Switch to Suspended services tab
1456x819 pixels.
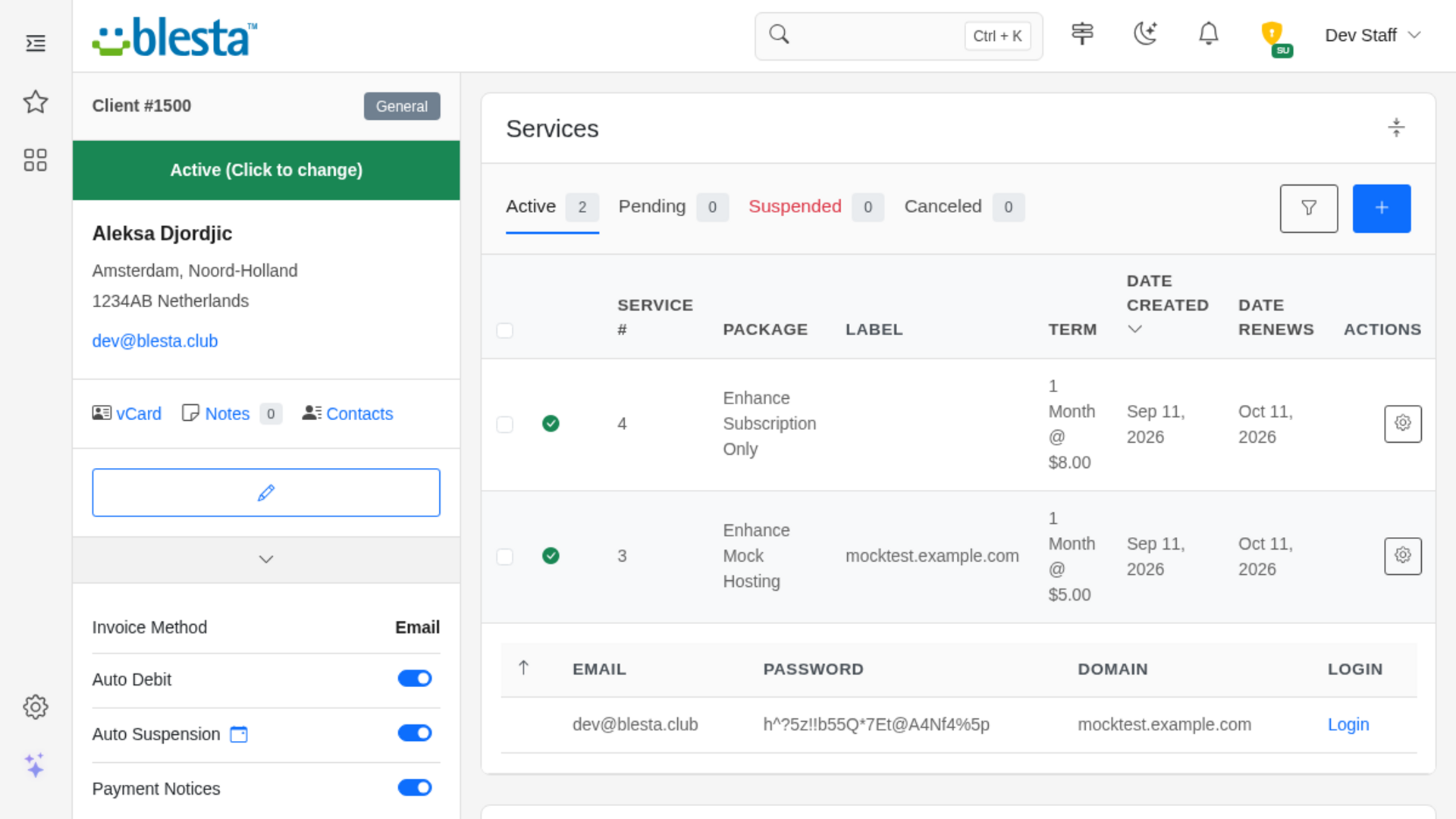pos(816,207)
